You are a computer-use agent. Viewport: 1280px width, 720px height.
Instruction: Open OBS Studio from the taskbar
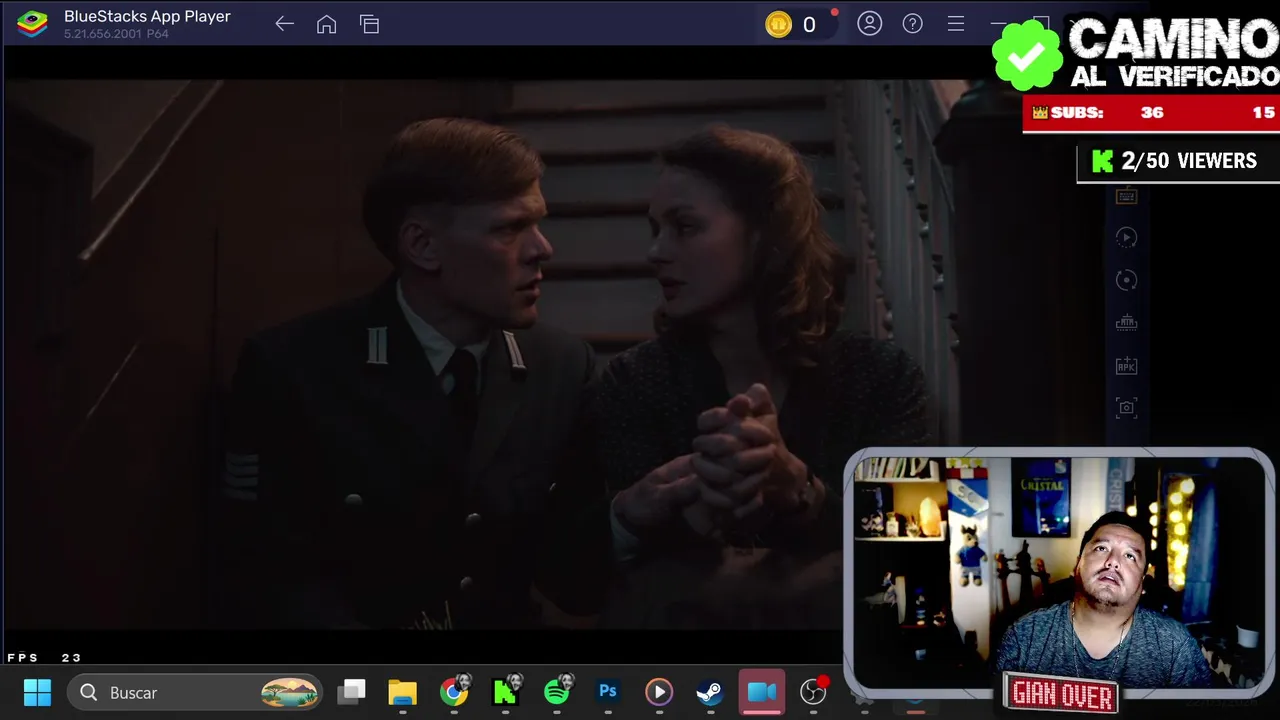[814, 692]
